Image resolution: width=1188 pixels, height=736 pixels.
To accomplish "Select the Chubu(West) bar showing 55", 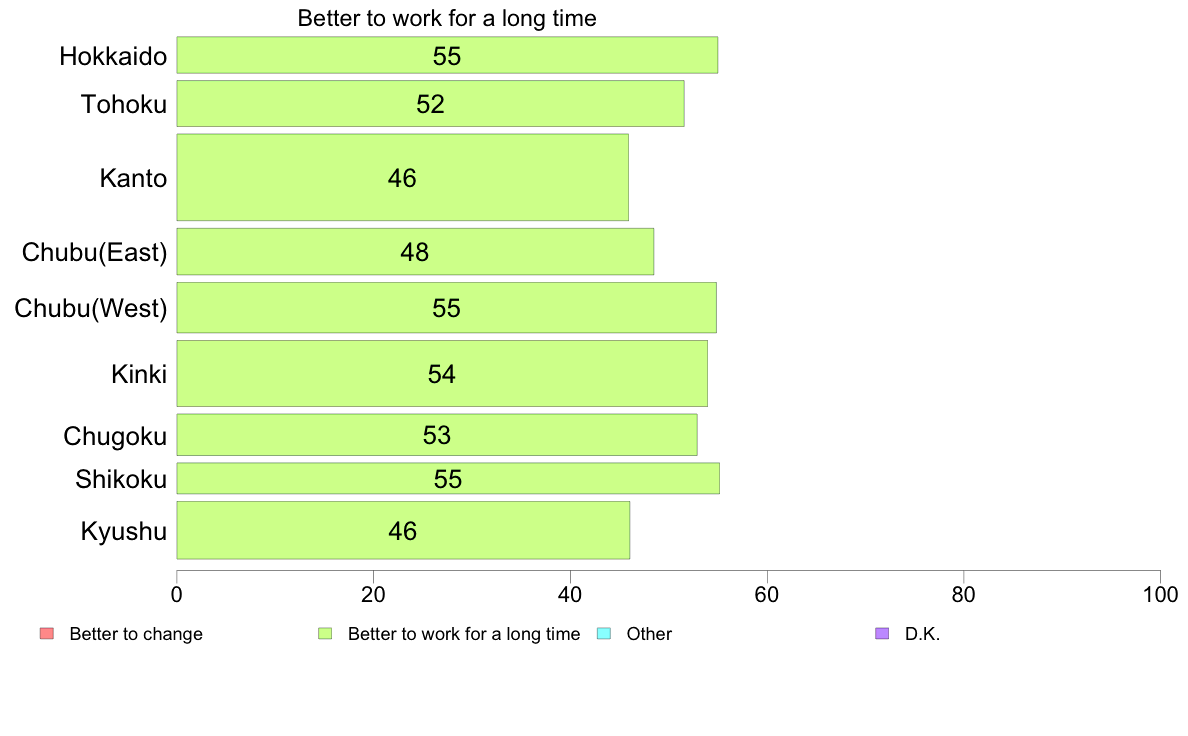I will point(446,308).
